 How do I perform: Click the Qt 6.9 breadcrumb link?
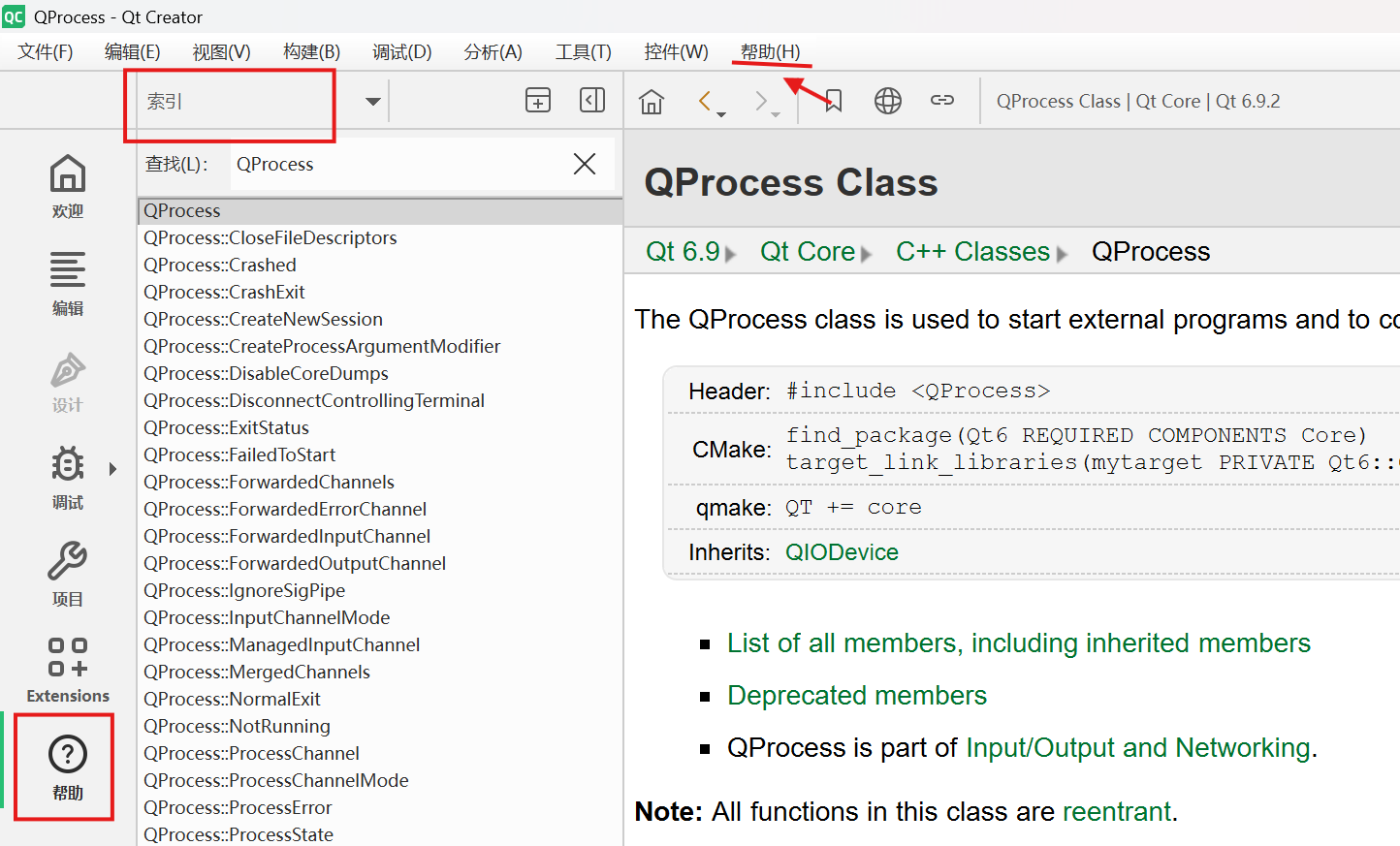click(x=683, y=252)
